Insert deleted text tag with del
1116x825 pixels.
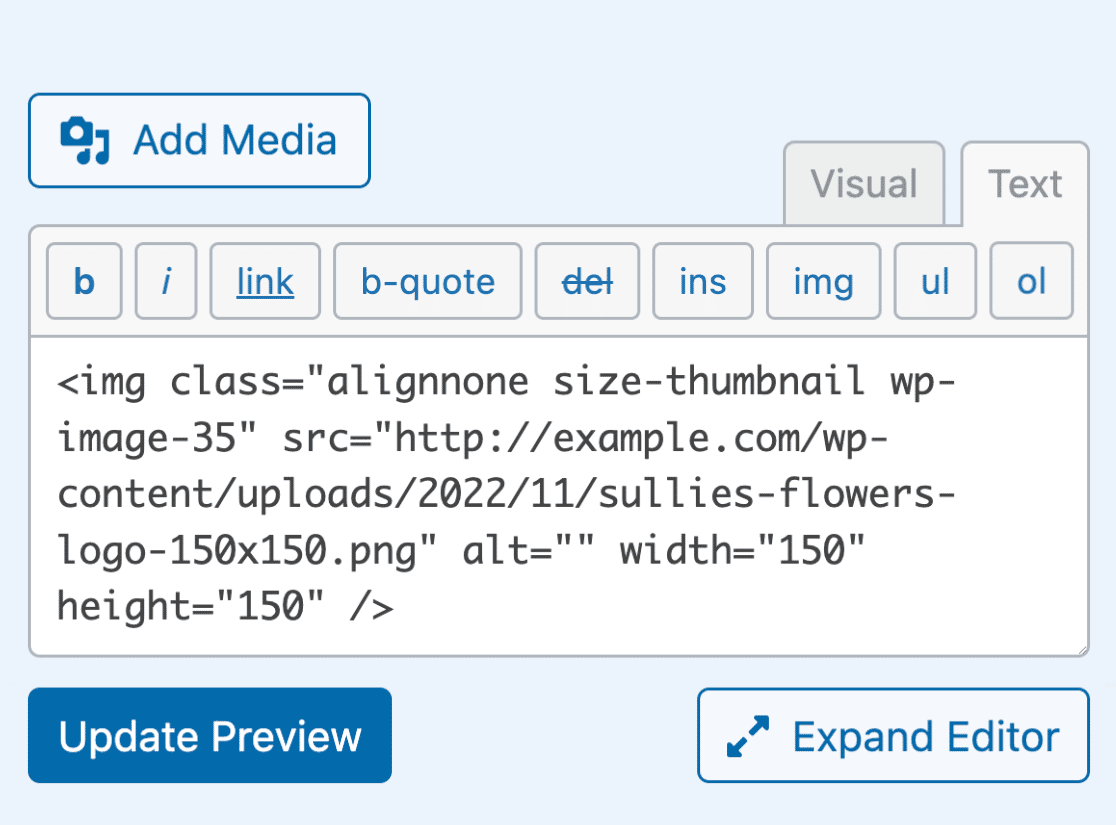(587, 282)
